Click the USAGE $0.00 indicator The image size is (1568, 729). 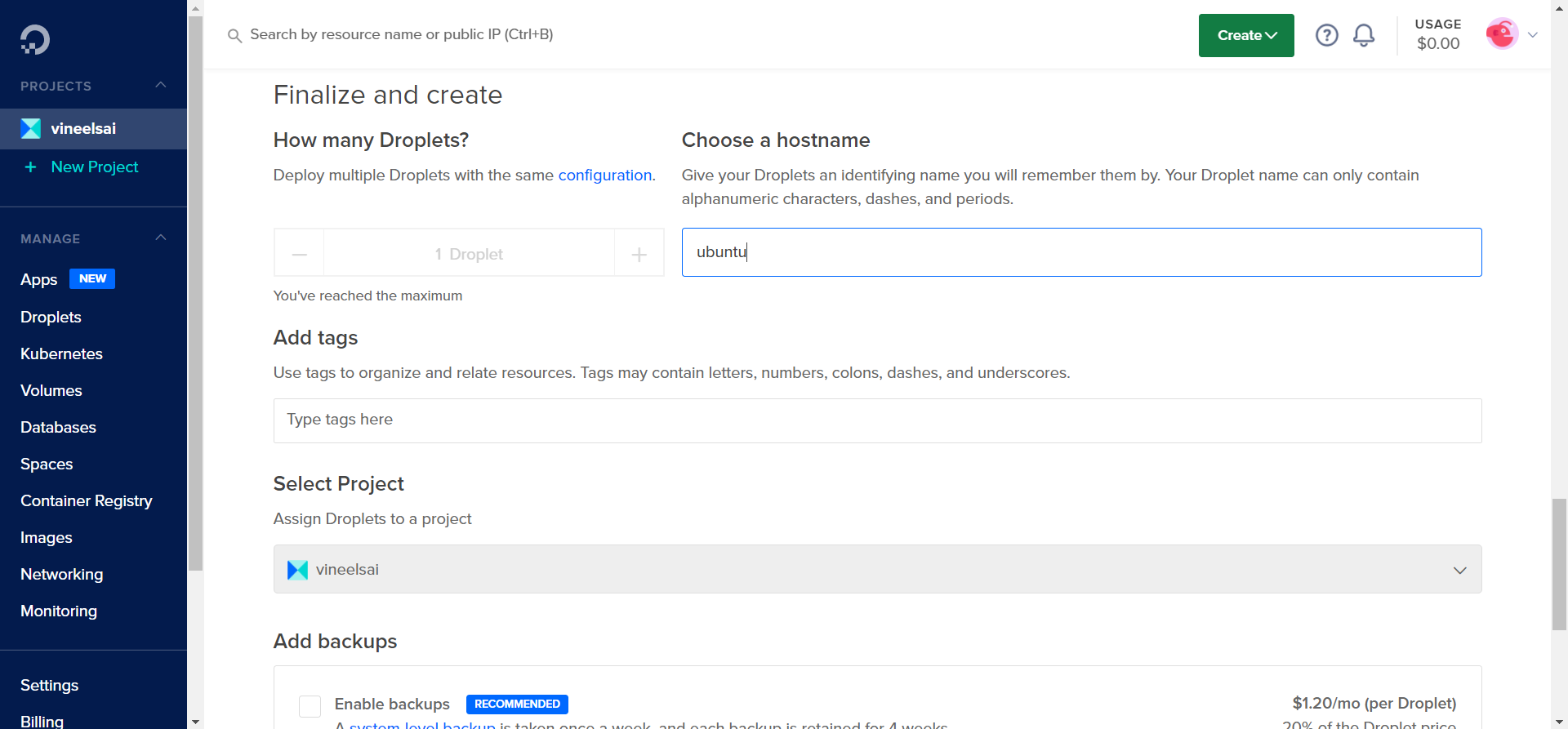click(1438, 35)
